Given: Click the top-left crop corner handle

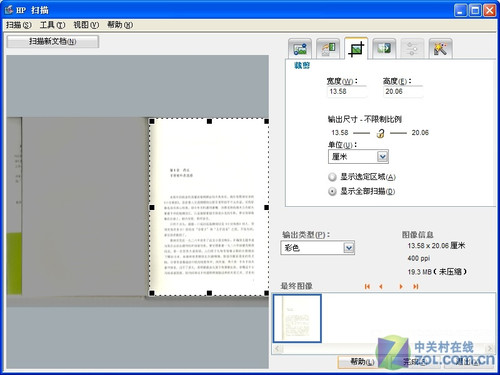Looking at the screenshot, I should (x=152, y=121).
